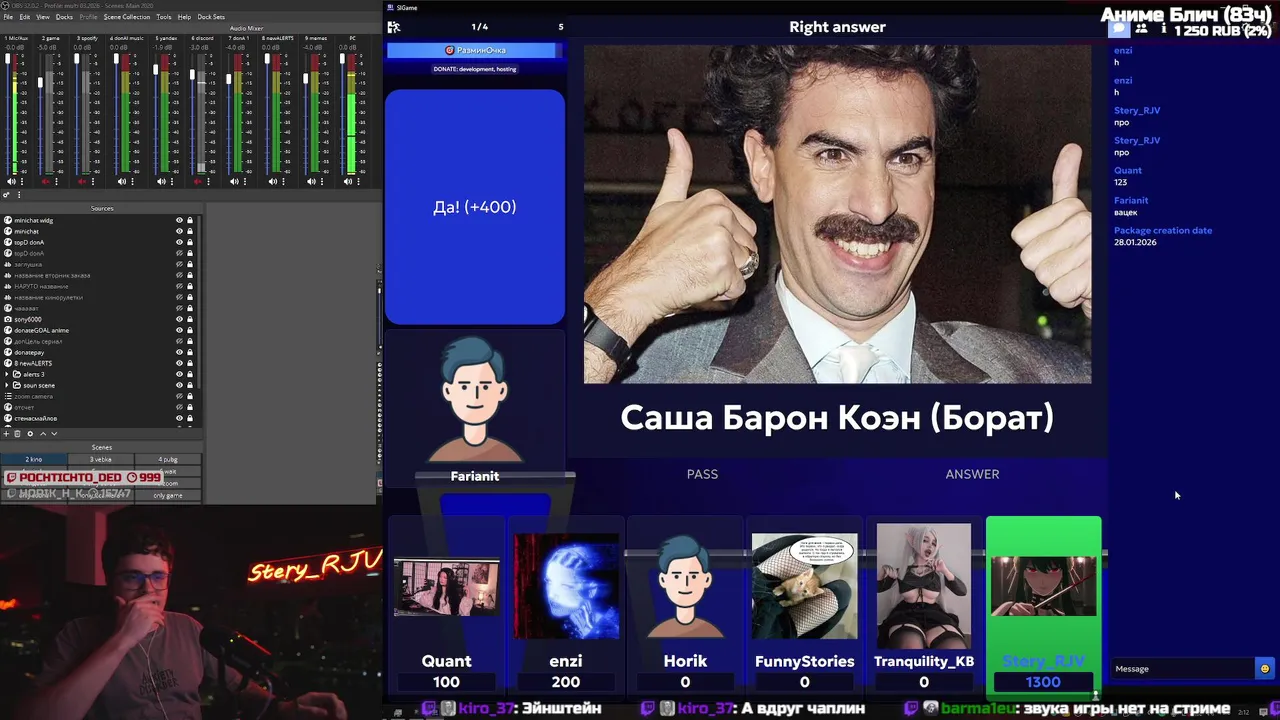Open options menu for 1 Mic/Aux channel
This screenshot has width=1280, height=720.
pyautogui.click(x=22, y=181)
